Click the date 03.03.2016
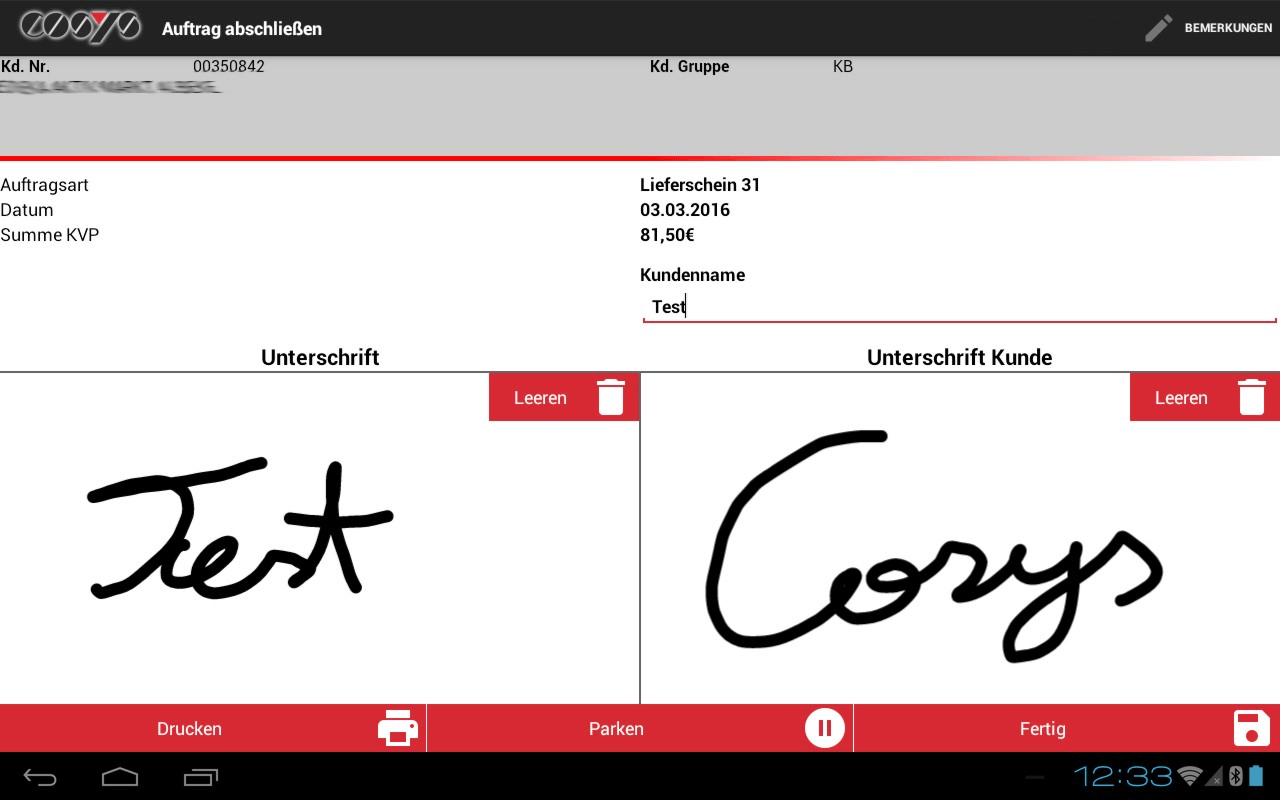The height and width of the screenshot is (800, 1280). (x=685, y=210)
